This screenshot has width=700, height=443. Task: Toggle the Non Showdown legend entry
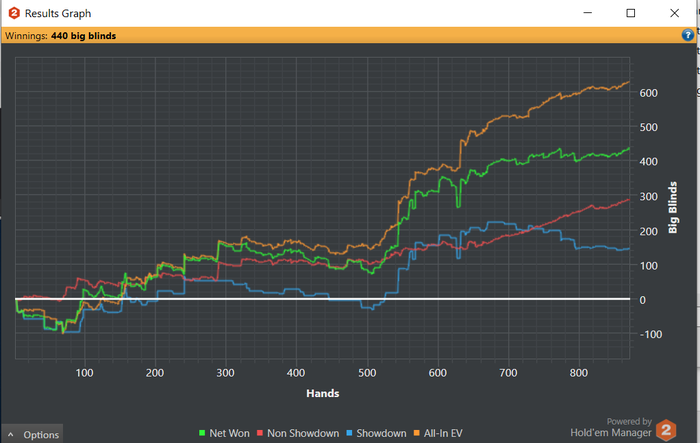coord(298,433)
